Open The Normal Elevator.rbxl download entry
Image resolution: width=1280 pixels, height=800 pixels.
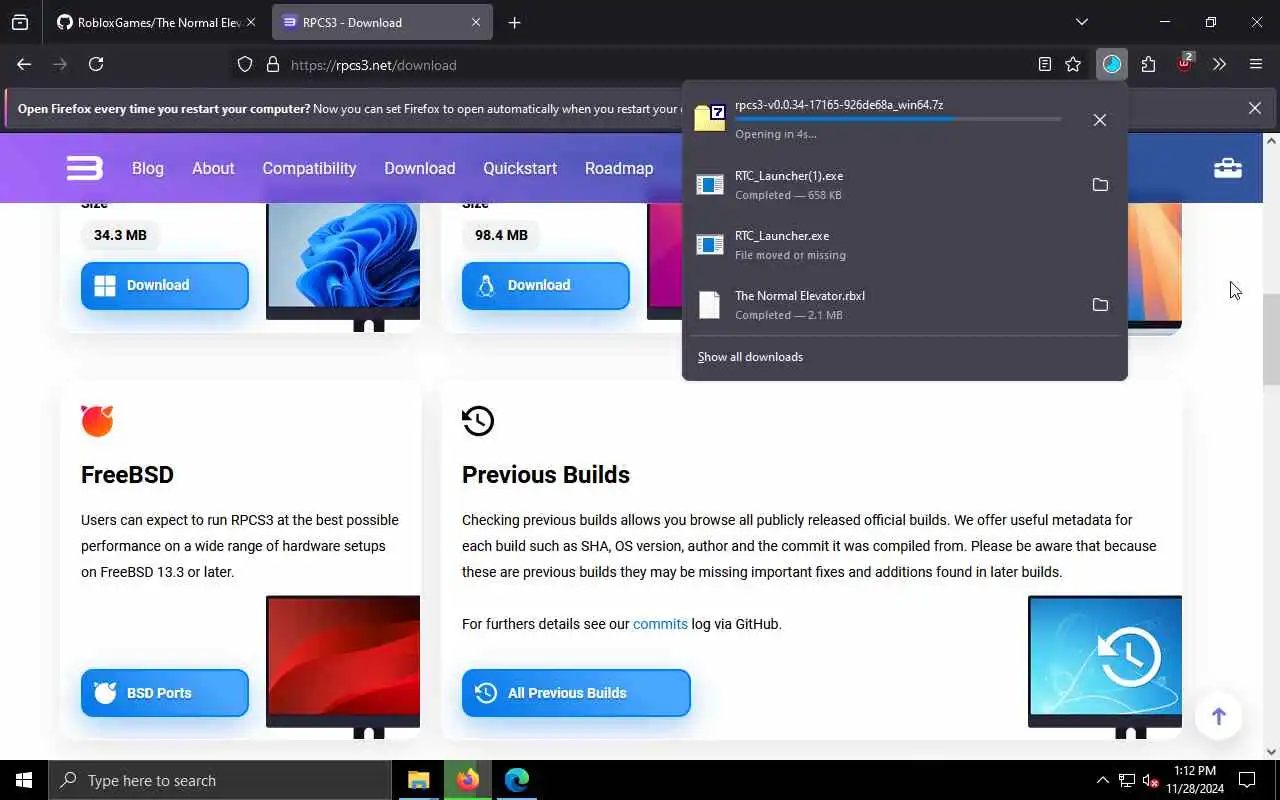click(x=880, y=305)
